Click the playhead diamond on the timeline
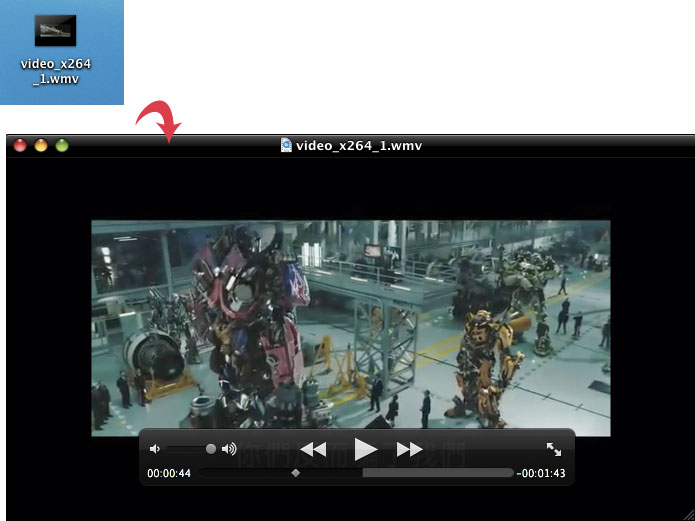The width and height of the screenshot is (695, 521). click(x=296, y=473)
